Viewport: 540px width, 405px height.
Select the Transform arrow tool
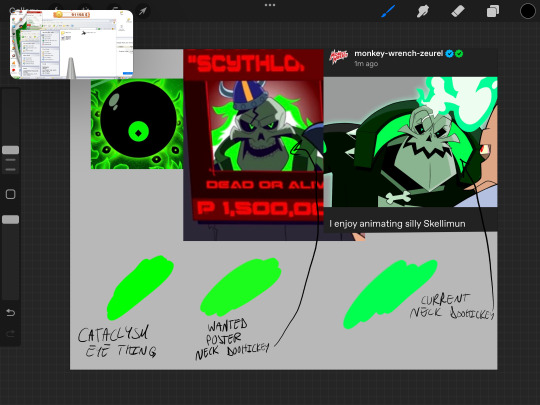[143, 11]
